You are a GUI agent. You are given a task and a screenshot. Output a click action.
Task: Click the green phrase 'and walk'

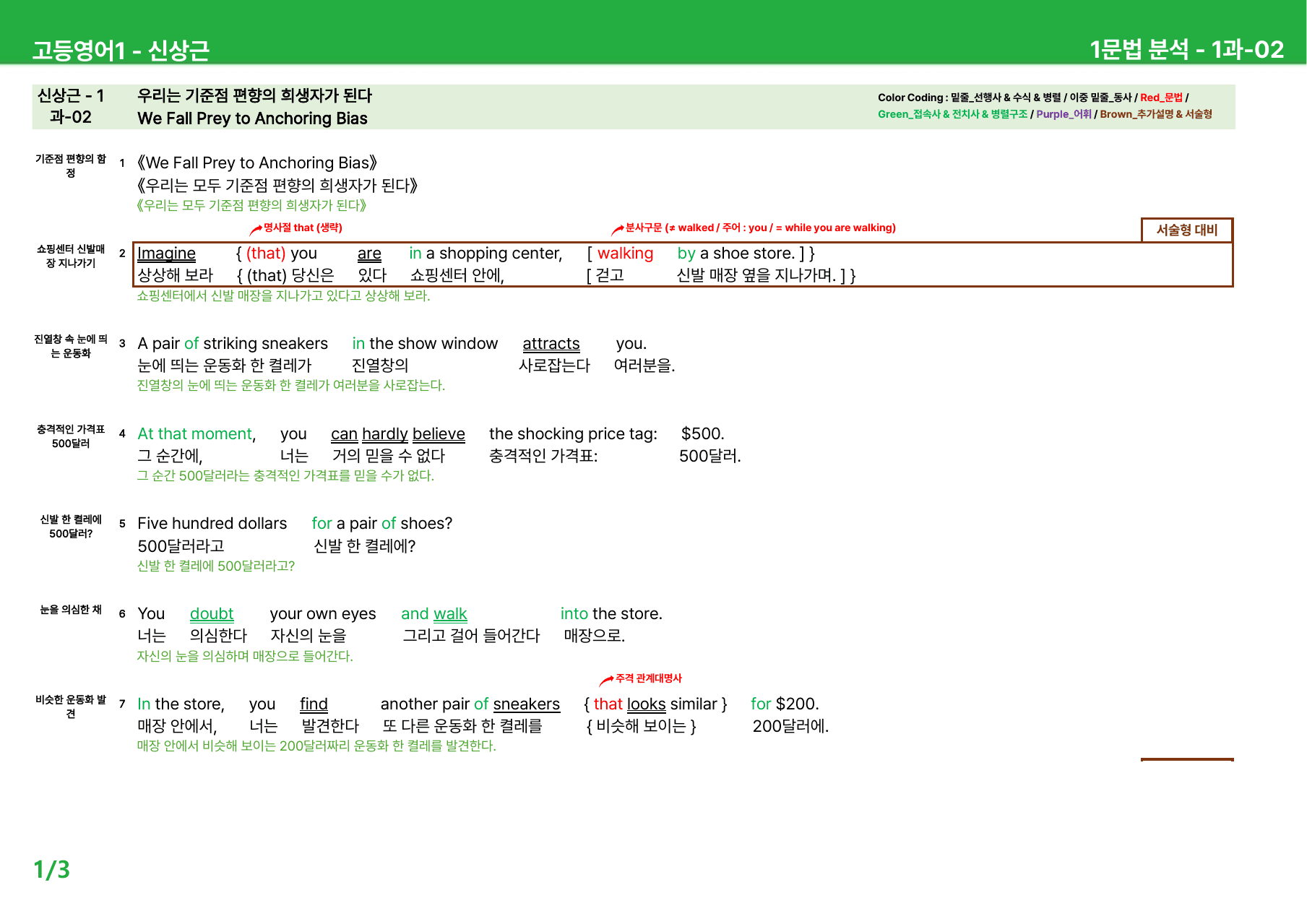click(434, 613)
